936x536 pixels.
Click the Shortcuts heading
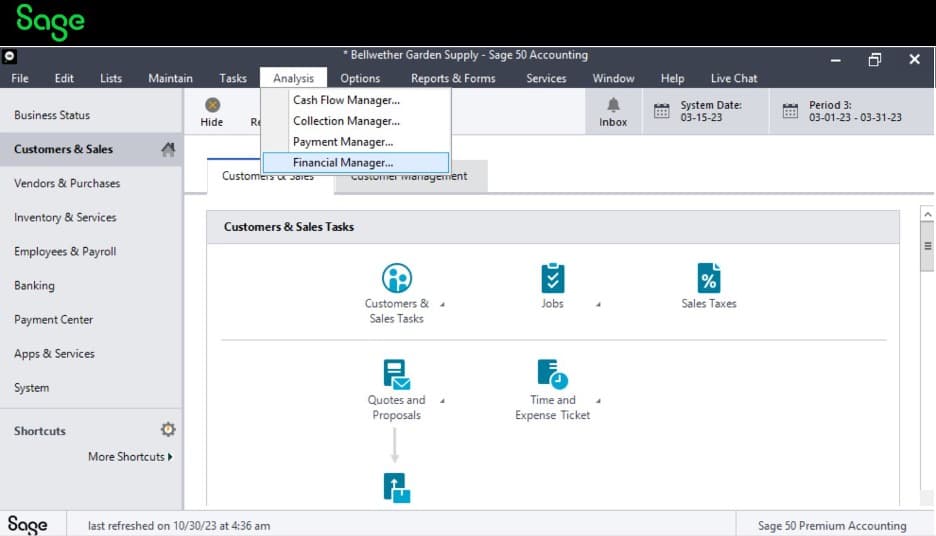click(x=40, y=431)
